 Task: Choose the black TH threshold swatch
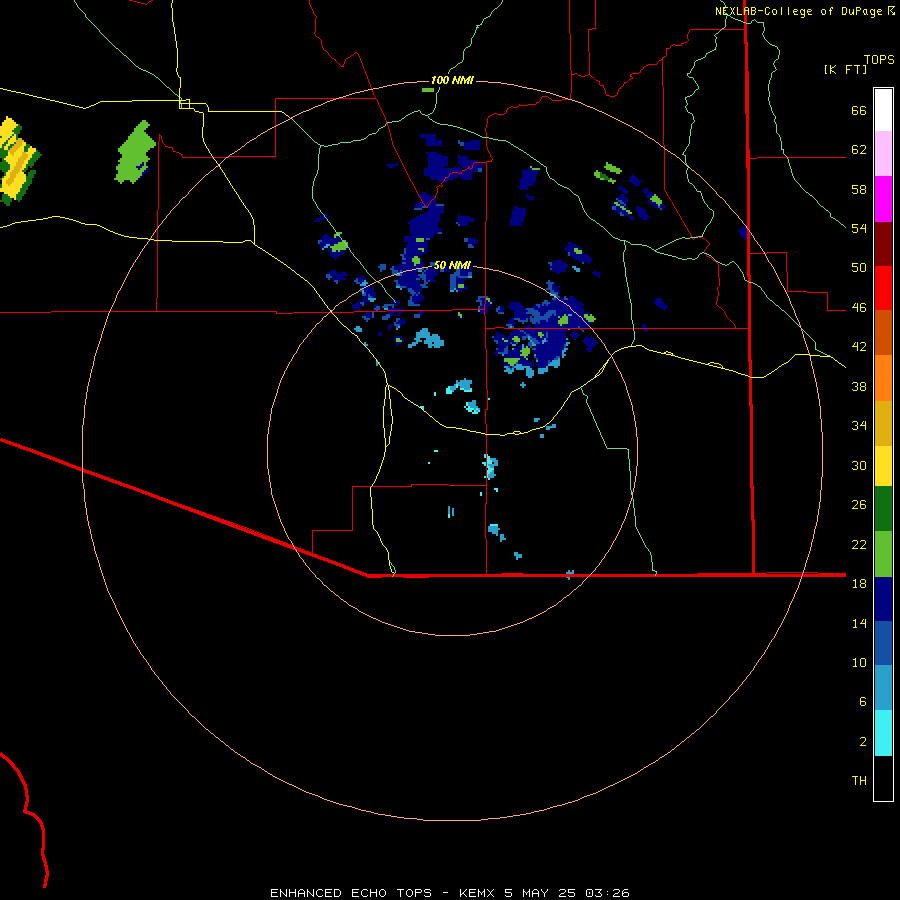tap(883, 778)
